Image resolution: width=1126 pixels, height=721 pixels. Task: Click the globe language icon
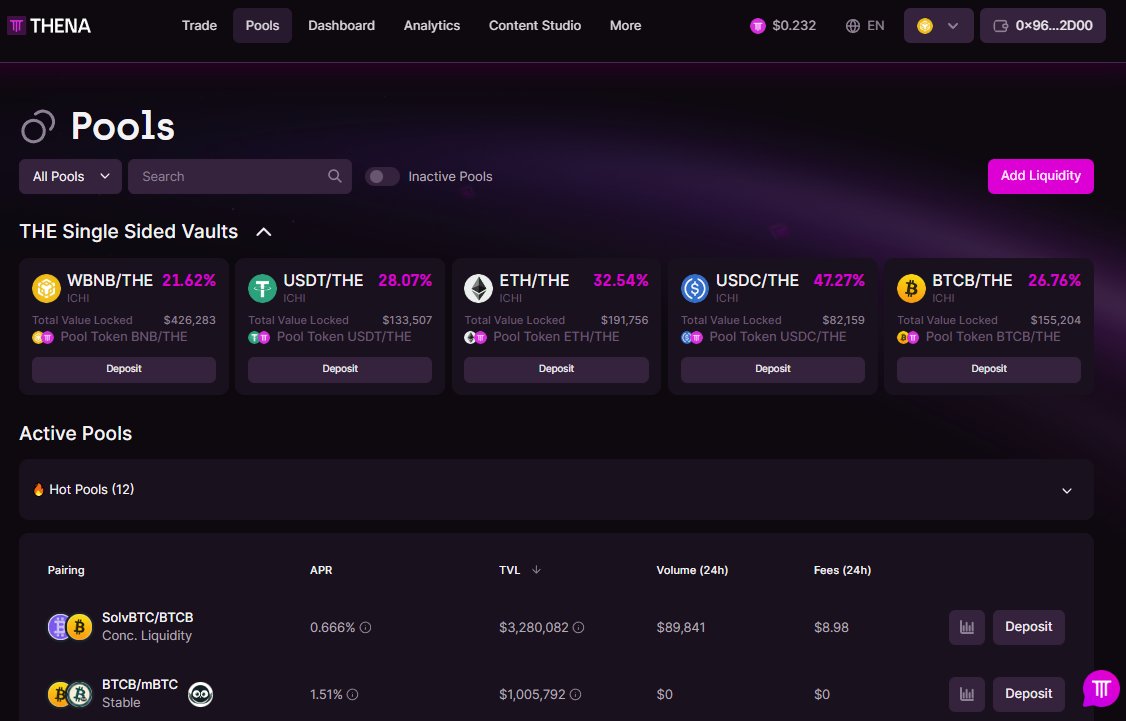tap(852, 26)
